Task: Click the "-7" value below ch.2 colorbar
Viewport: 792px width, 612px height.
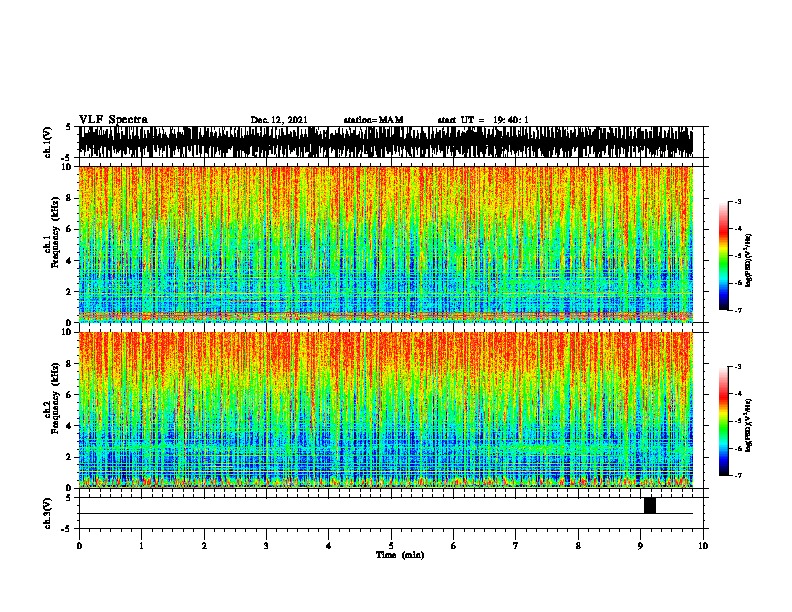Action: coord(737,475)
